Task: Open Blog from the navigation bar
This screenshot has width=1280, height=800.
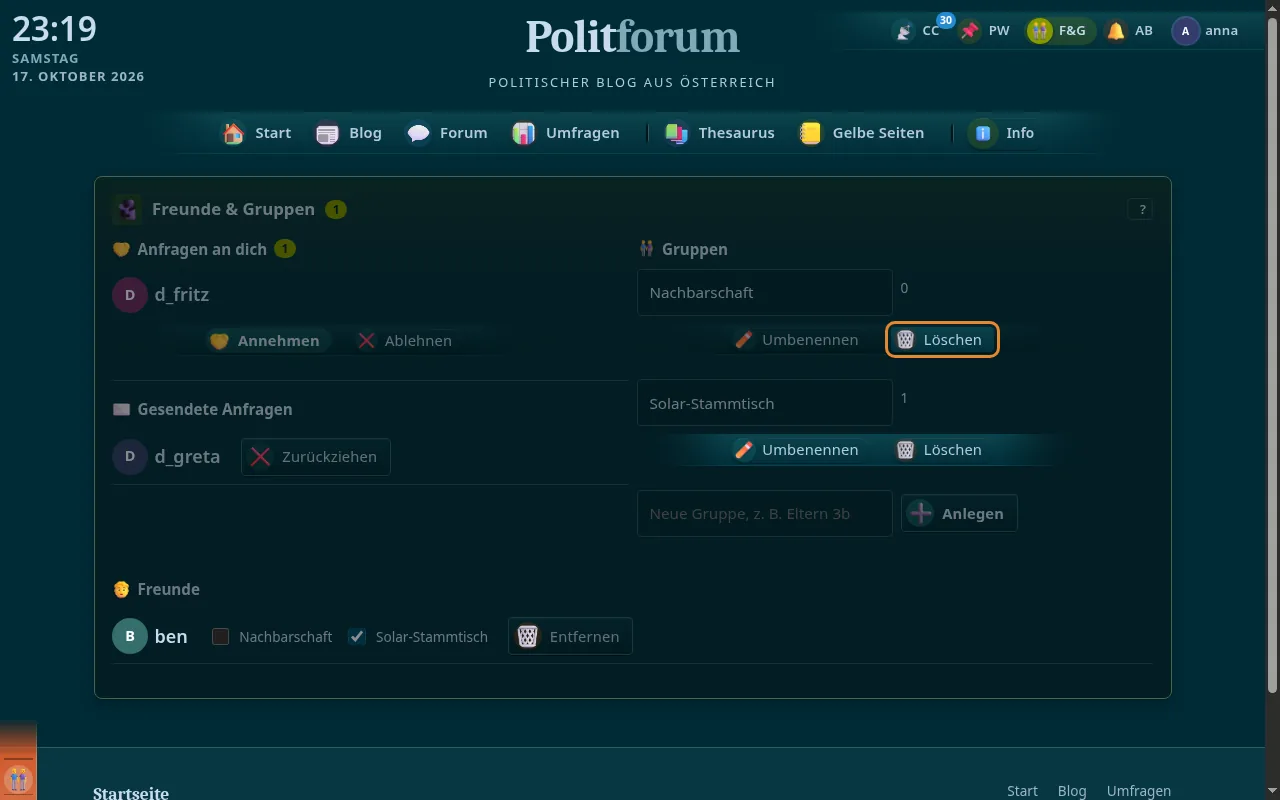Action: pyautogui.click(x=349, y=133)
